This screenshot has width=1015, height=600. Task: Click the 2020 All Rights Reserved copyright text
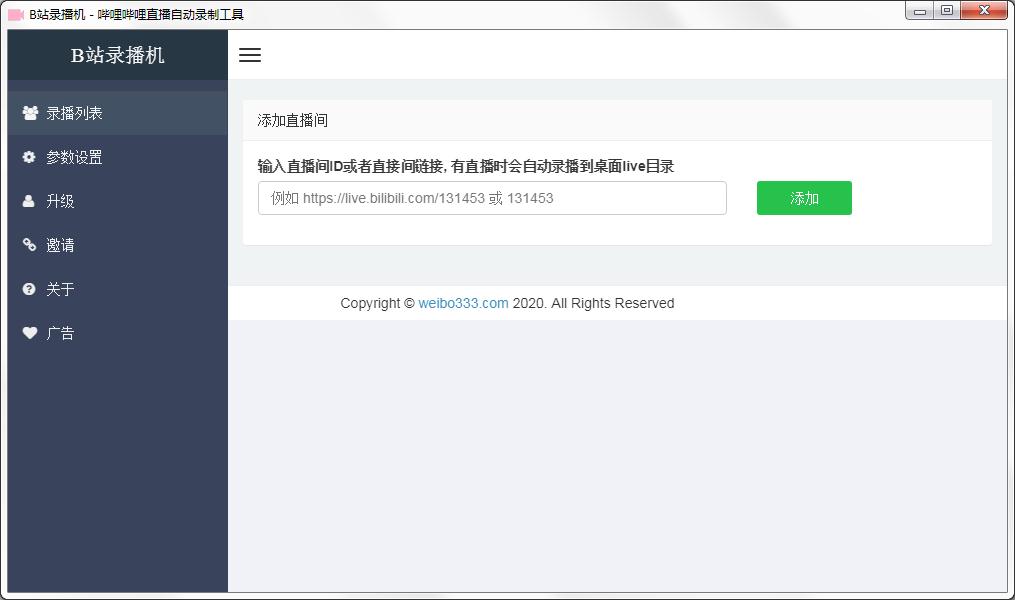tap(594, 303)
